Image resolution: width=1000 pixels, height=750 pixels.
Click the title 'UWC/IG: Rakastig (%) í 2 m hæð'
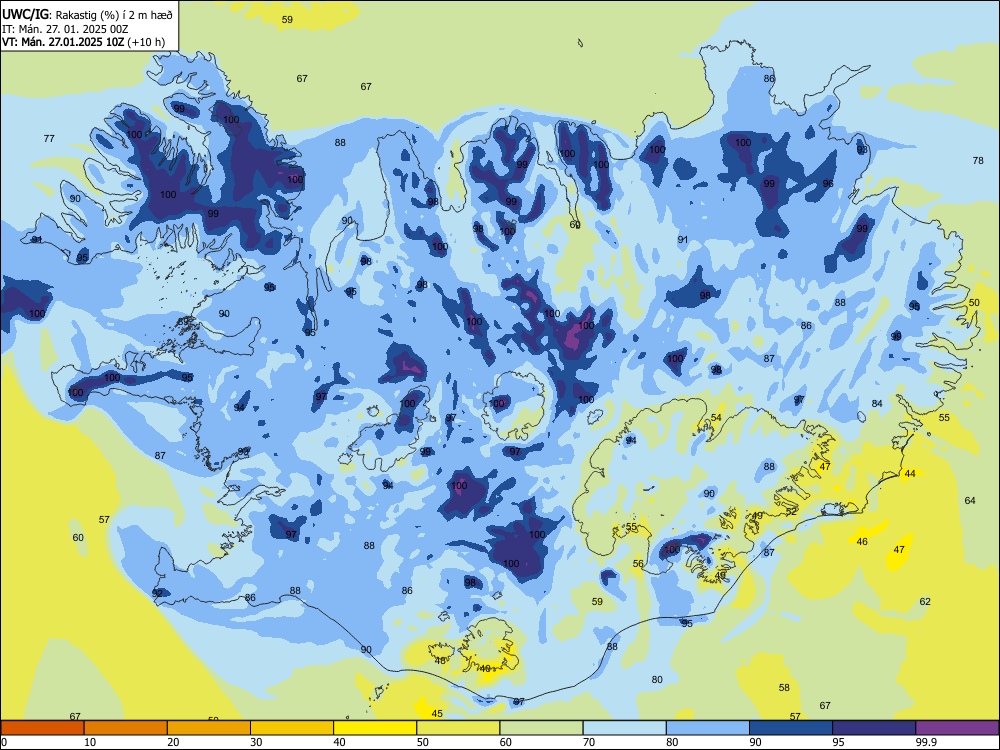pyautogui.click(x=87, y=15)
